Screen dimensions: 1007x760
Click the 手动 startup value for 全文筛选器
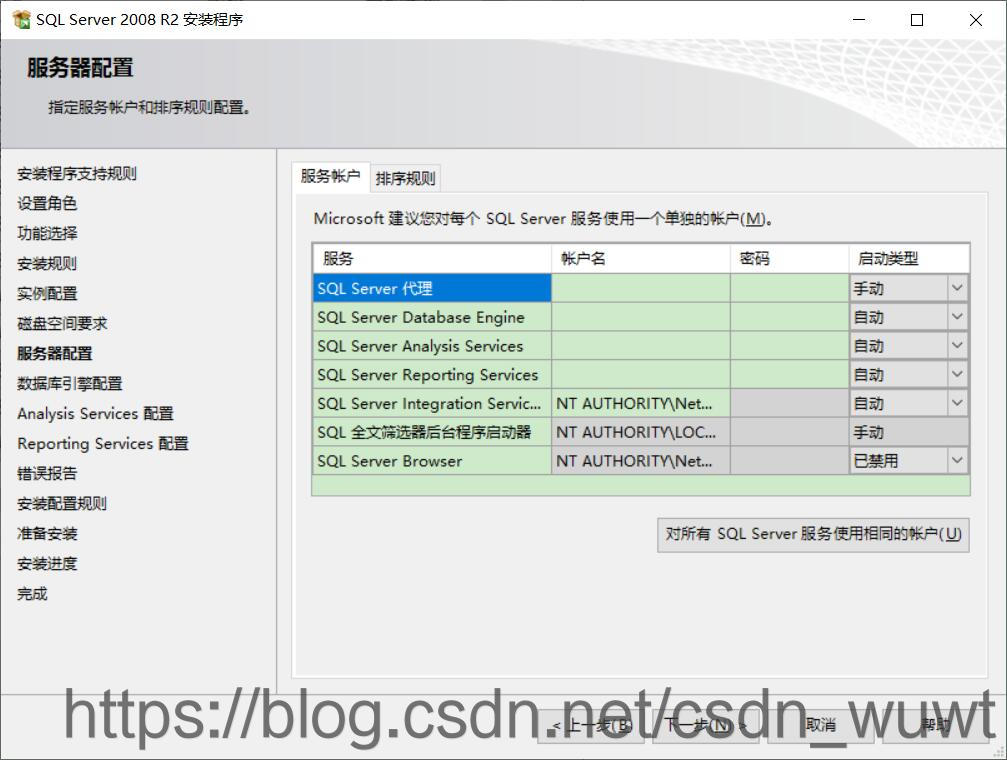pyautogui.click(x=909, y=432)
